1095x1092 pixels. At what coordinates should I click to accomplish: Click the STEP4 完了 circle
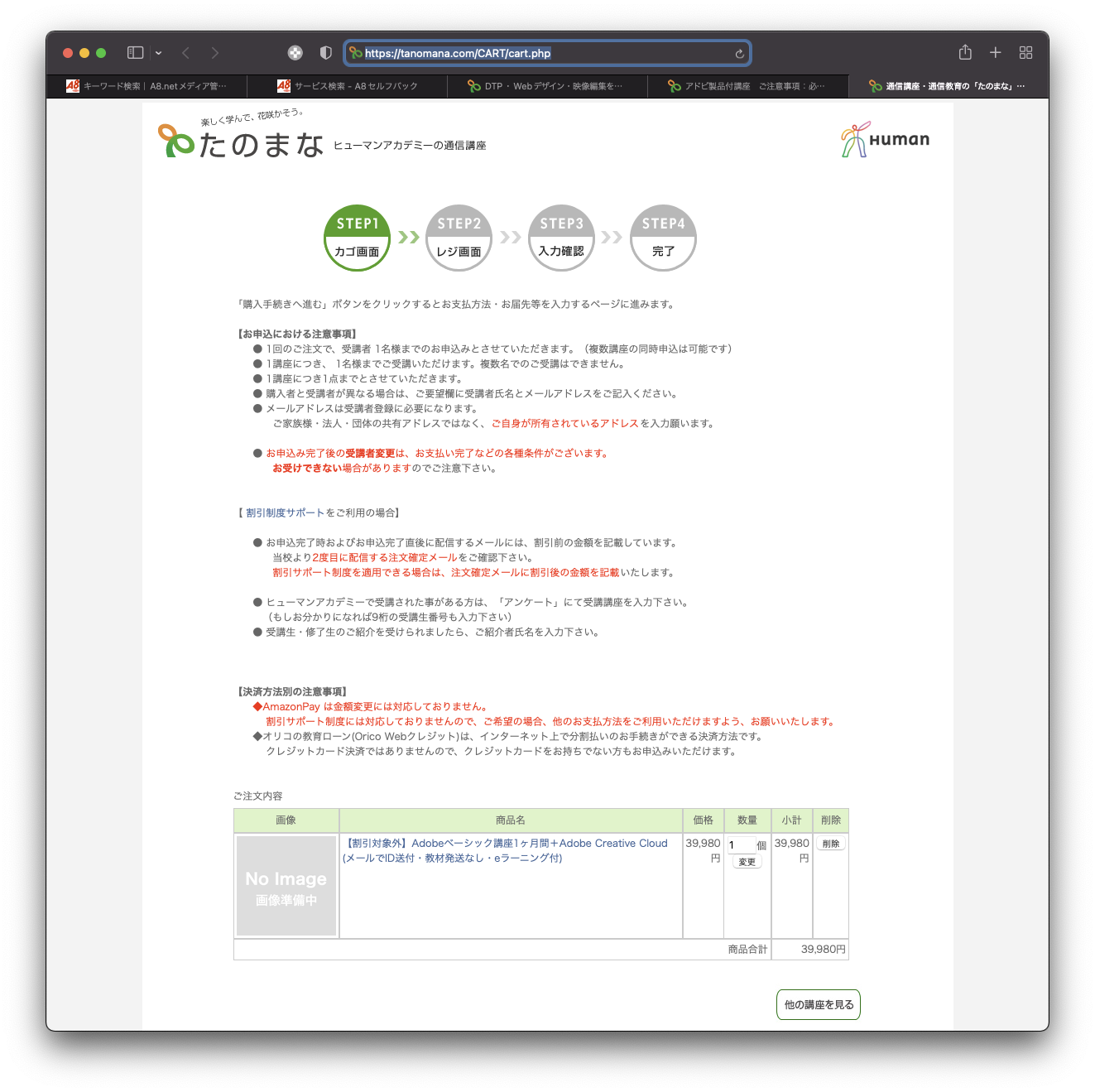click(663, 238)
